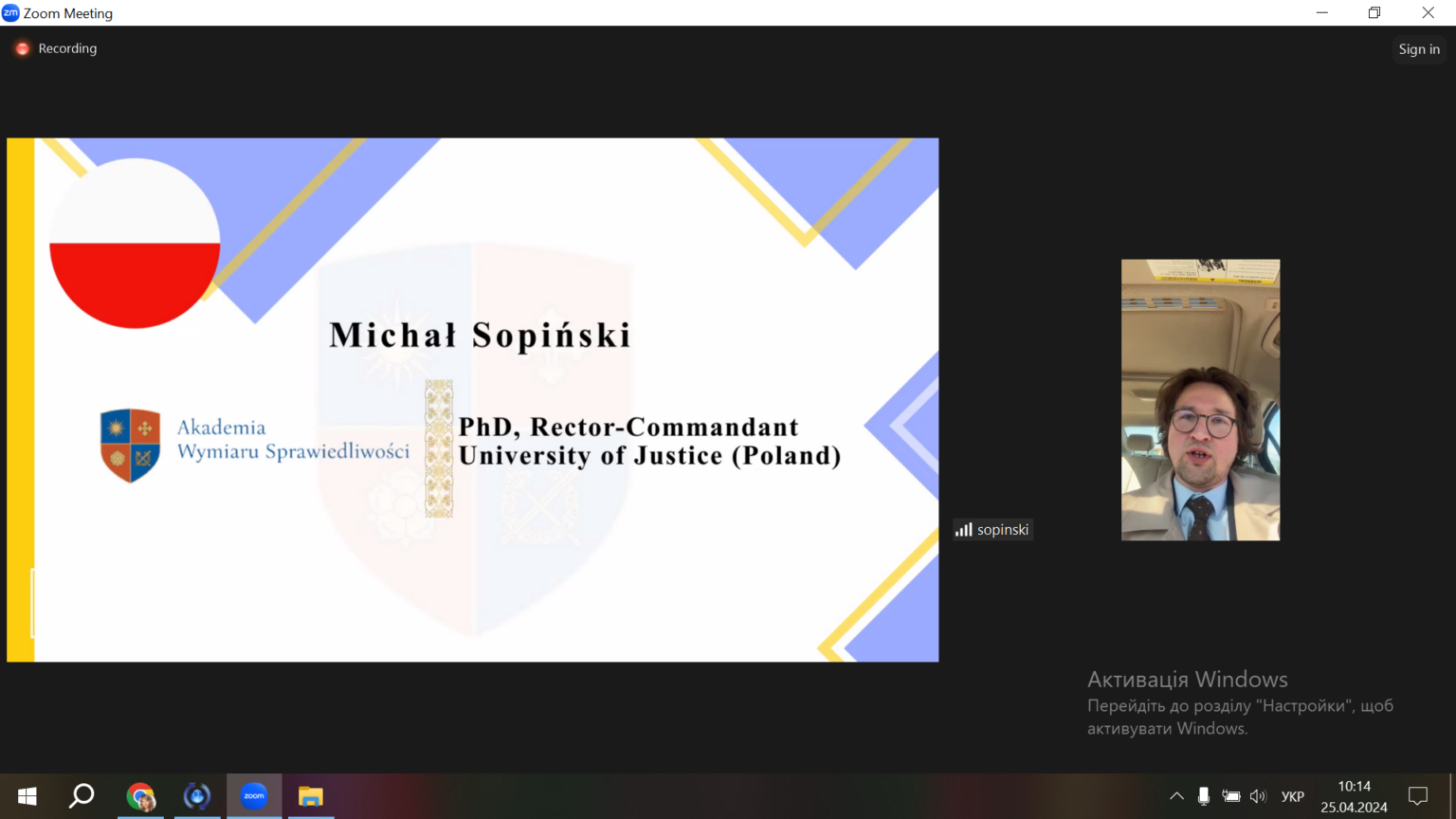Click the shared Michał Sopiński slide
1456x819 pixels.
click(473, 400)
